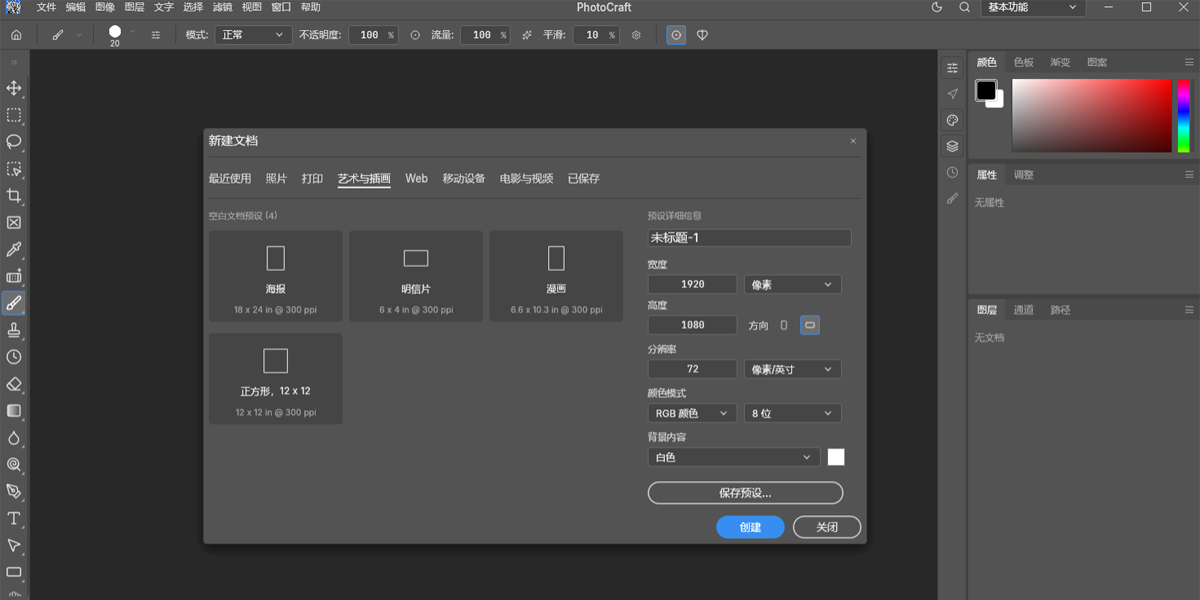Select the Path Selection tool
1200x600 pixels.
coord(14,545)
